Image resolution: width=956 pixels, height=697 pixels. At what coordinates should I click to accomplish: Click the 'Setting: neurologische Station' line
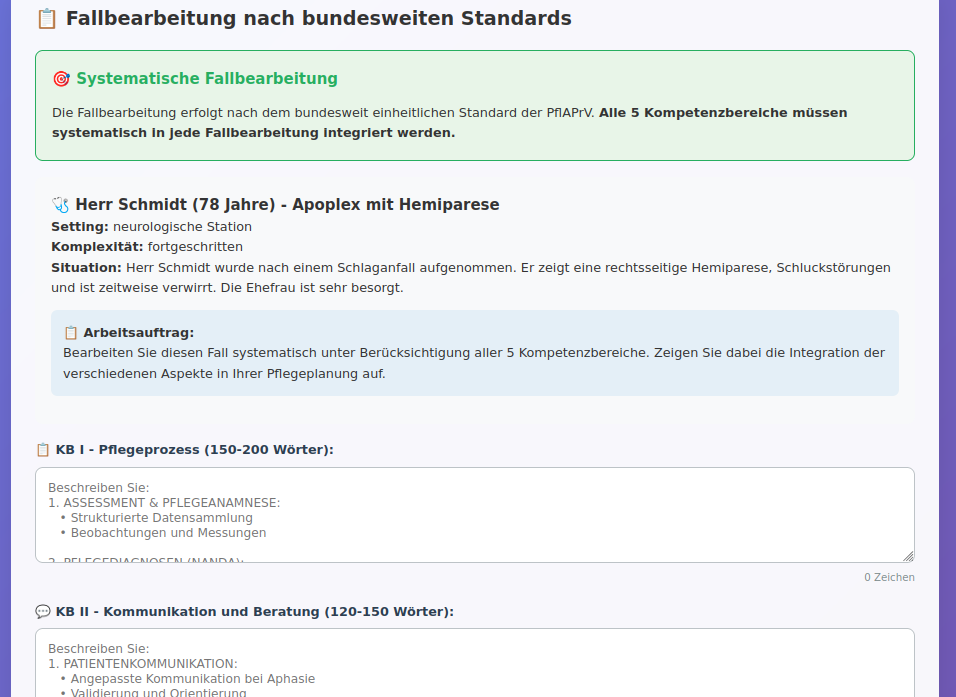coord(151,227)
